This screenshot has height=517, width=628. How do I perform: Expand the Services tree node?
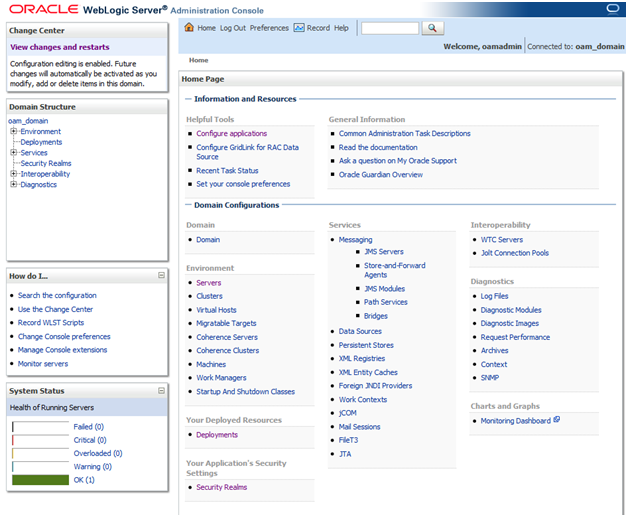click(x=14, y=153)
